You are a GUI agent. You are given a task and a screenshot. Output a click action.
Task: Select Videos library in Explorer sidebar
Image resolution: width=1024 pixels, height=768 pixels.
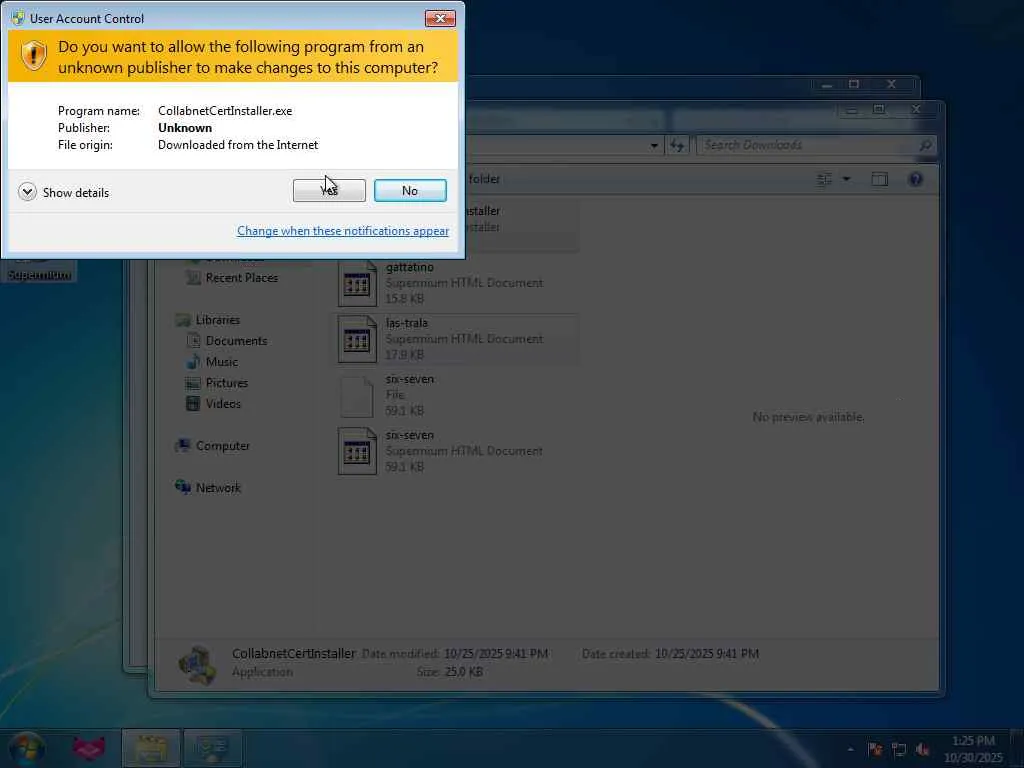pyautogui.click(x=223, y=404)
